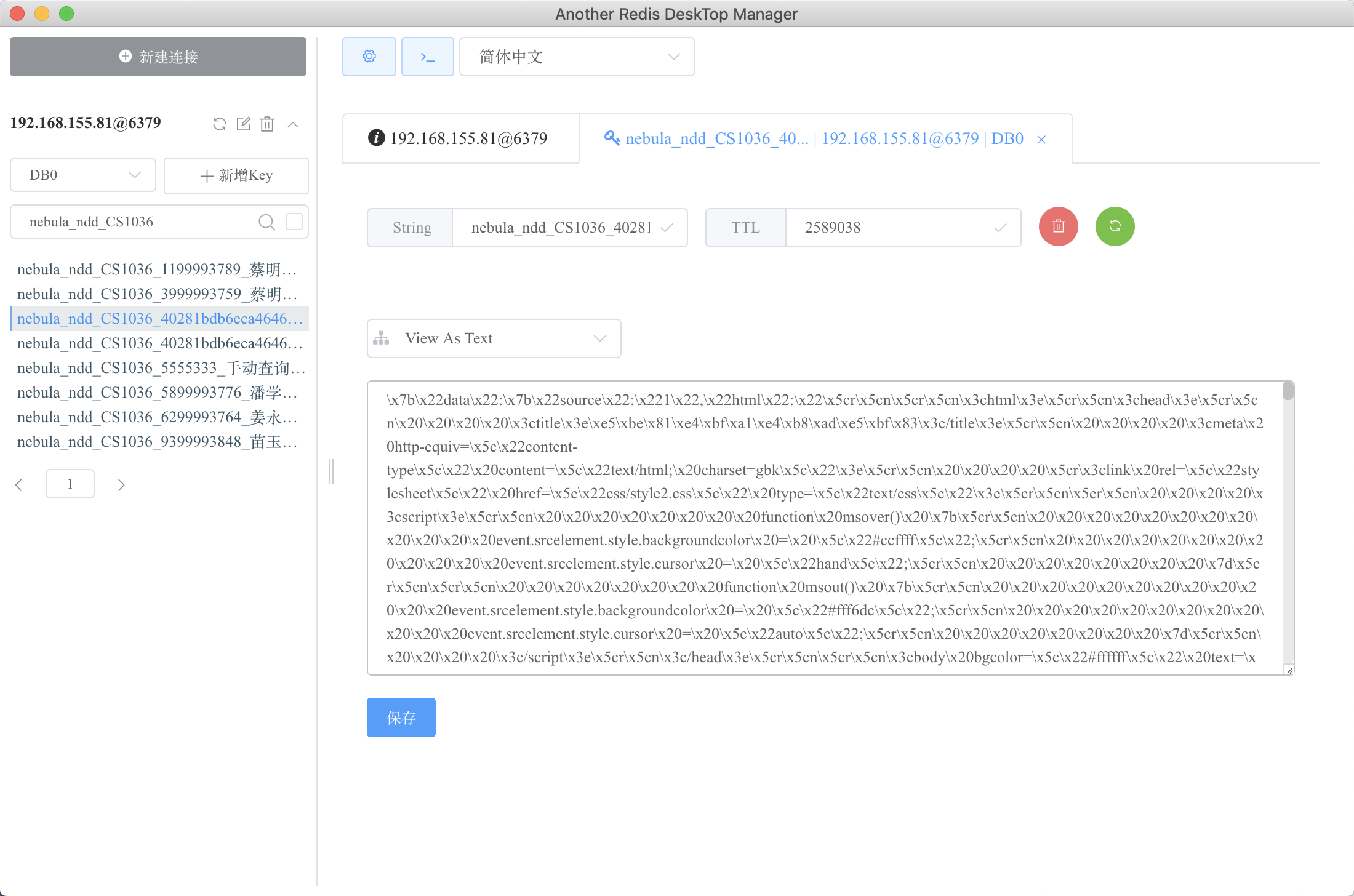1354x896 pixels.
Task: Click the 新建连接 button
Action: [158, 57]
